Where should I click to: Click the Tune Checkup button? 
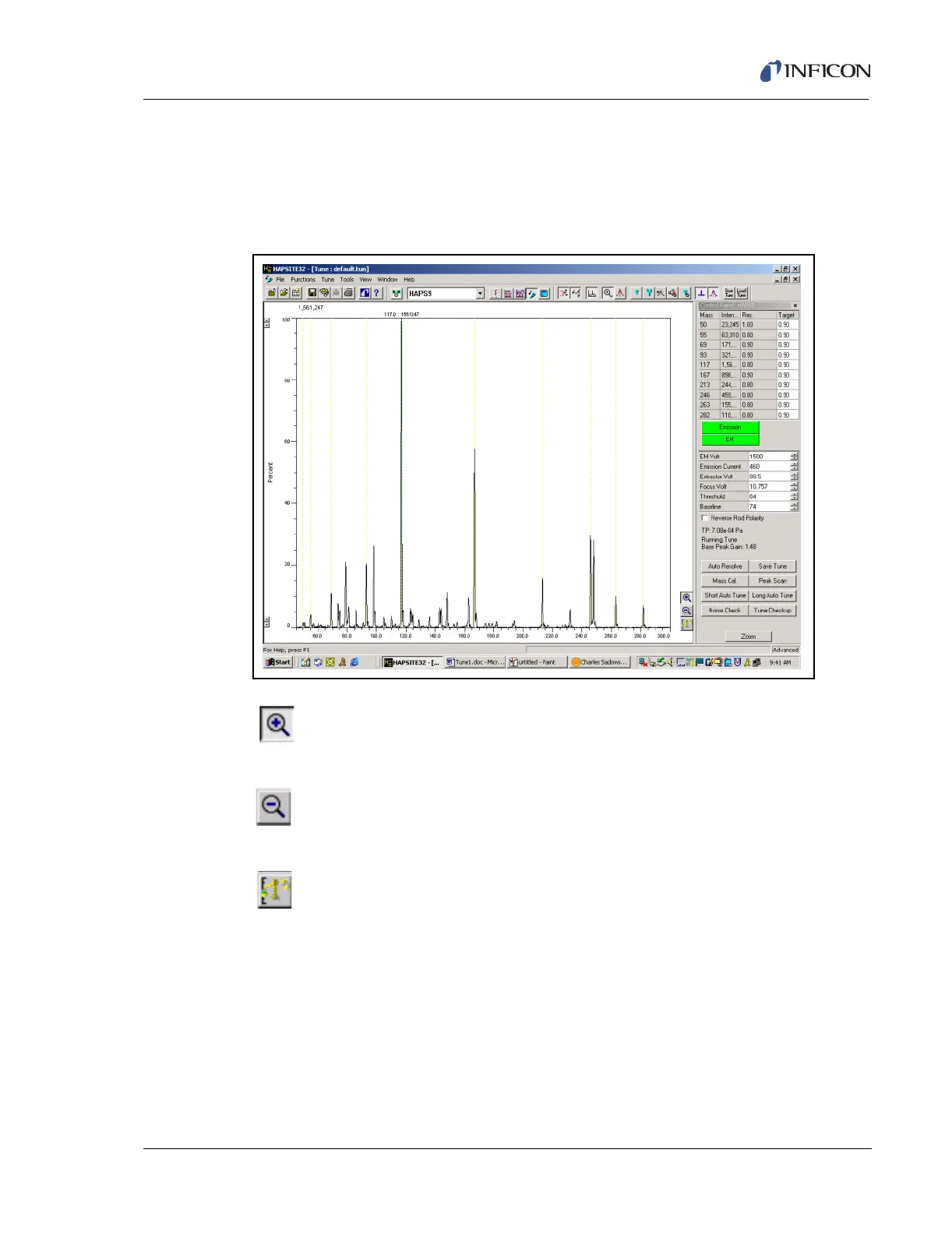pos(773,611)
